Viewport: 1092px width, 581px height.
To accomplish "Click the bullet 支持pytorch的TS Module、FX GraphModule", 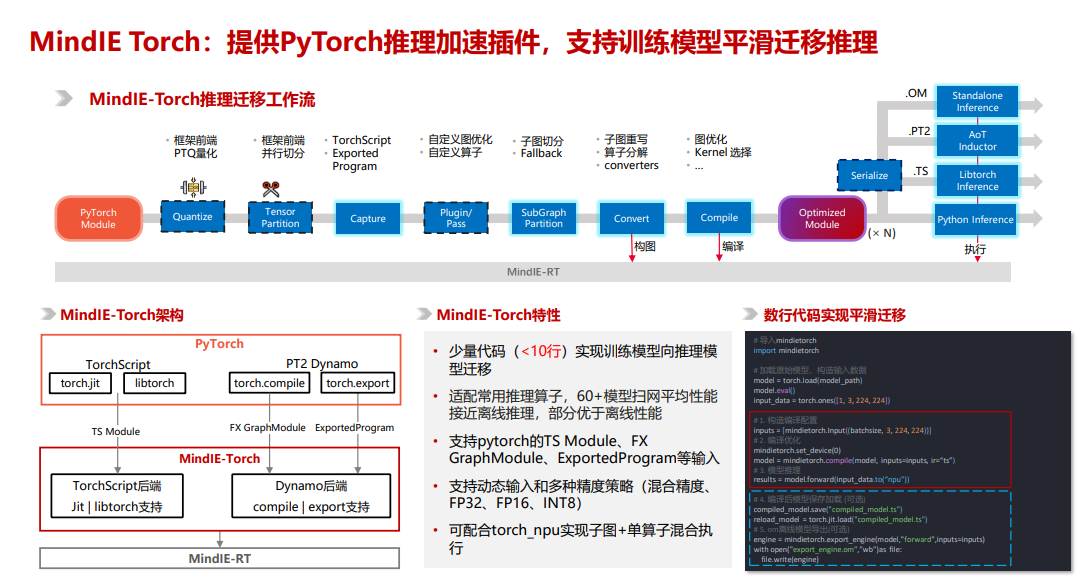I will 584,449.
